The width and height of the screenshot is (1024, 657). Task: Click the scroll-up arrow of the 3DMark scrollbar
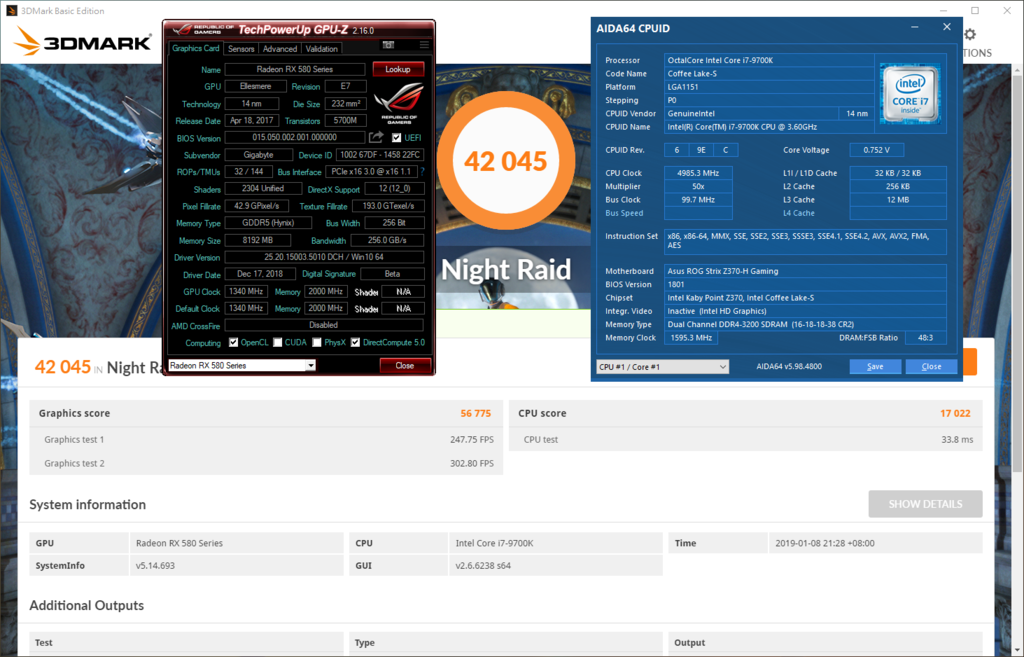(1017, 69)
